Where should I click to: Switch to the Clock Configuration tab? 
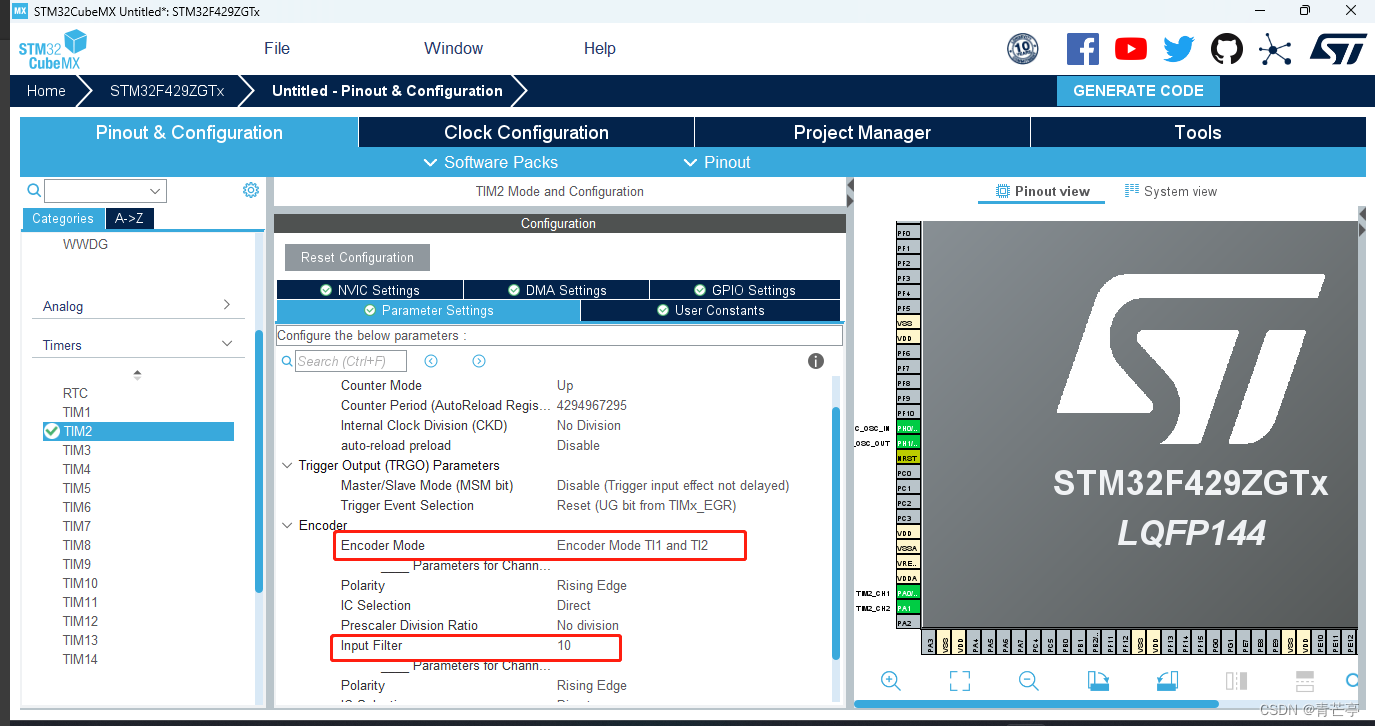[526, 132]
